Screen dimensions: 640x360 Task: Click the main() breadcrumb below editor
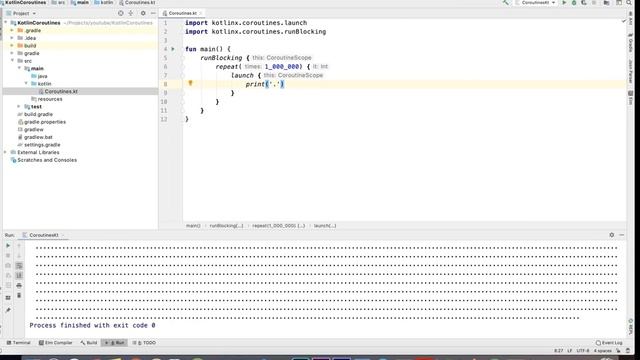(x=193, y=226)
